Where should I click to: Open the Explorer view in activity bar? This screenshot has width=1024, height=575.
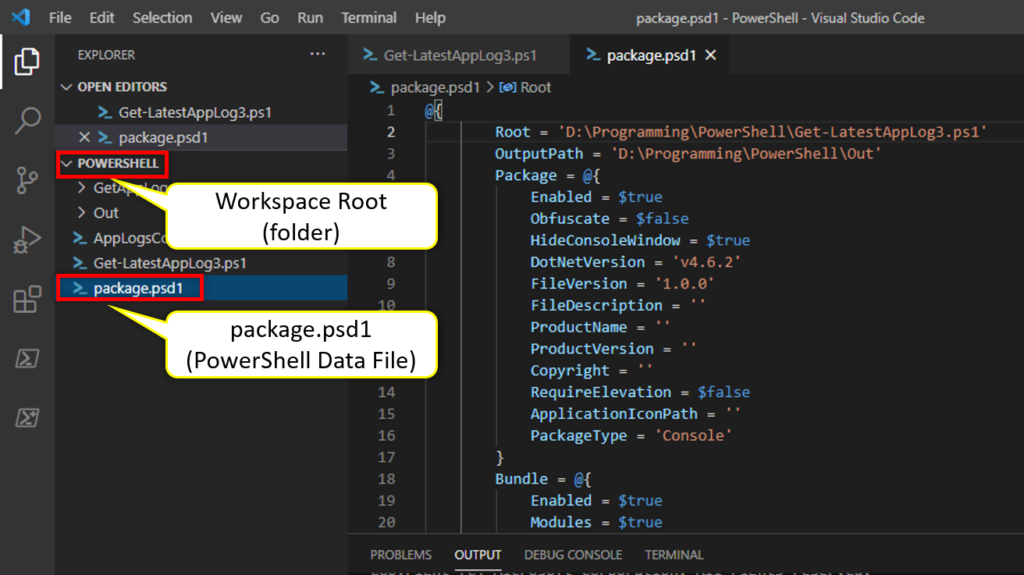coord(27,63)
